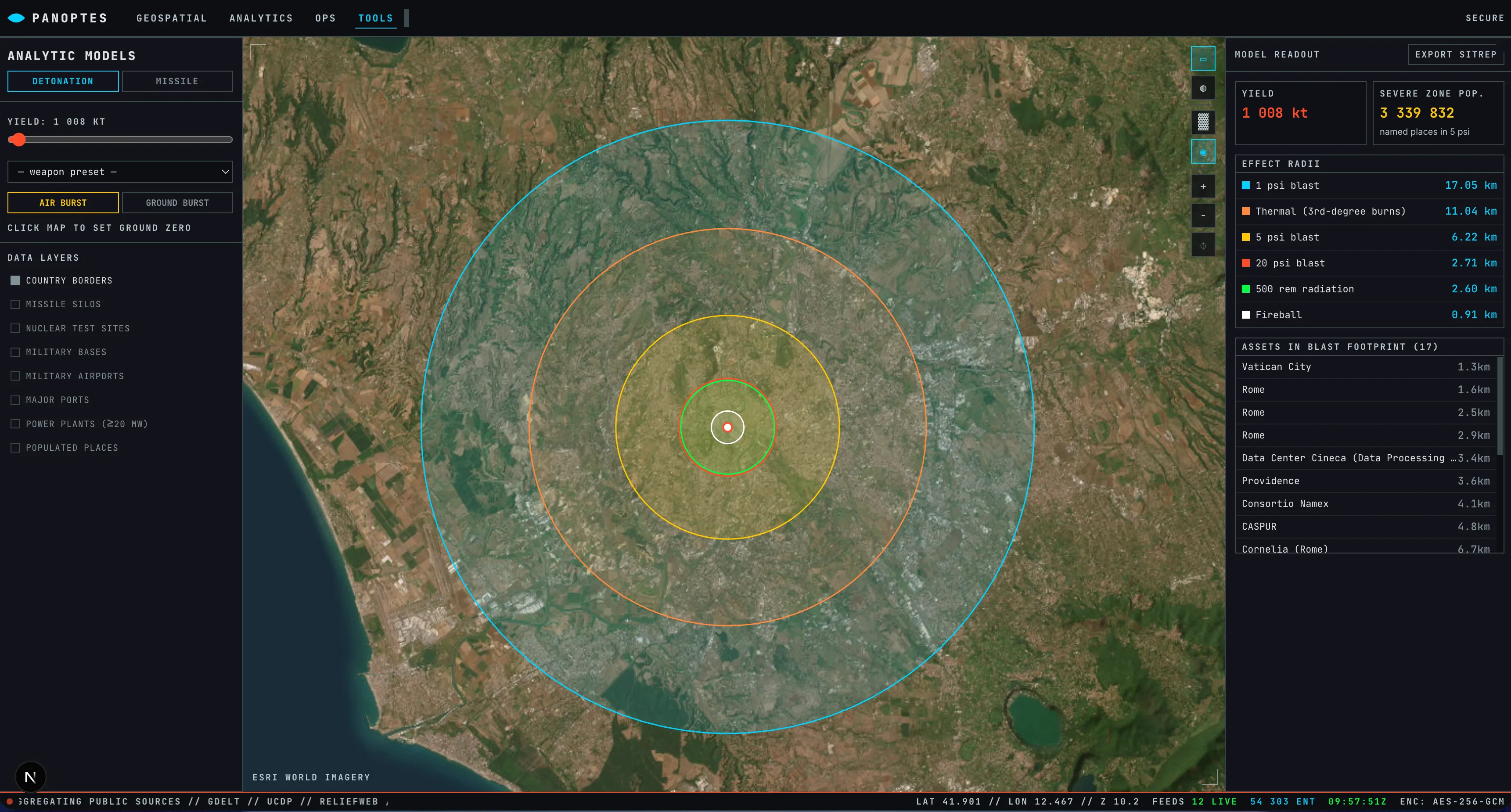Tick the Power Plants layer checkbox
1511x812 pixels.
coord(15,424)
